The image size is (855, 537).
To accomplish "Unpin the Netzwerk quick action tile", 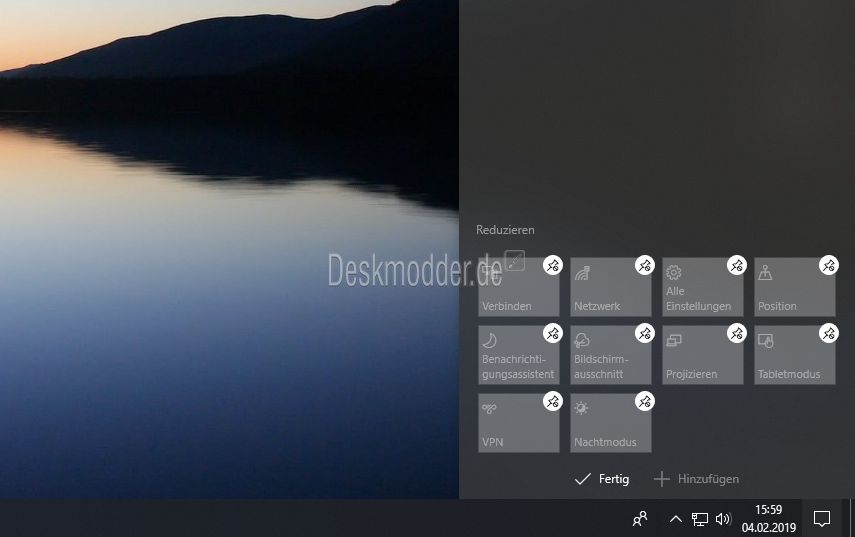I will (645, 265).
